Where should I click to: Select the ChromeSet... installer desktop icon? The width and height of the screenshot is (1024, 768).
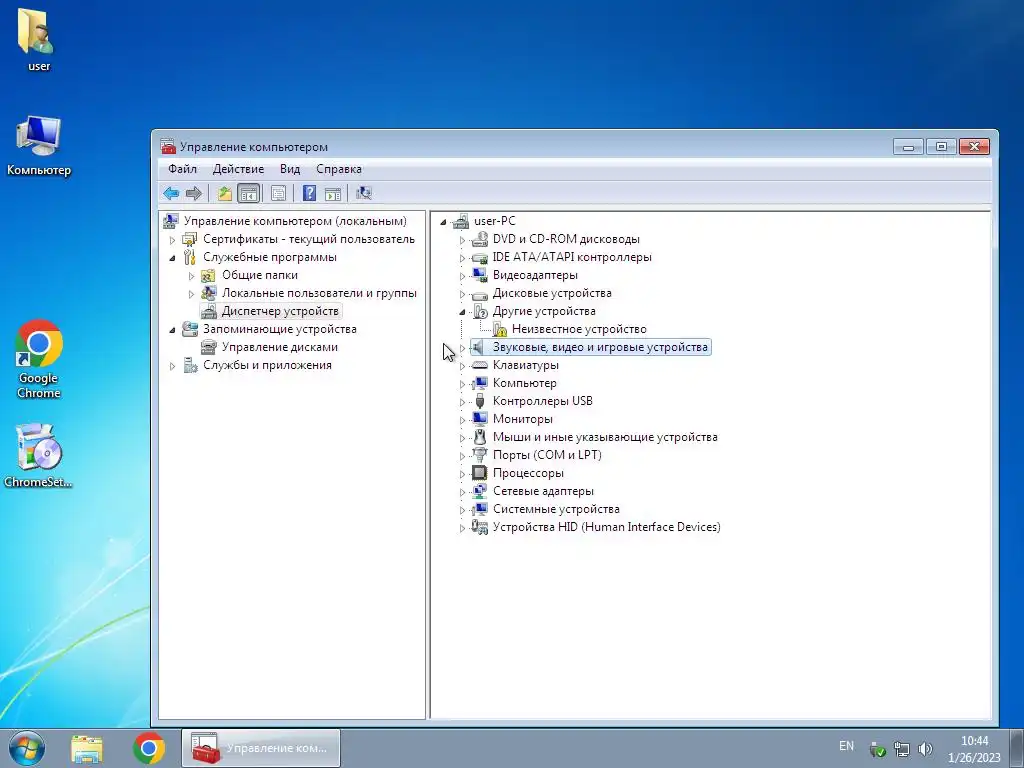pos(38,456)
